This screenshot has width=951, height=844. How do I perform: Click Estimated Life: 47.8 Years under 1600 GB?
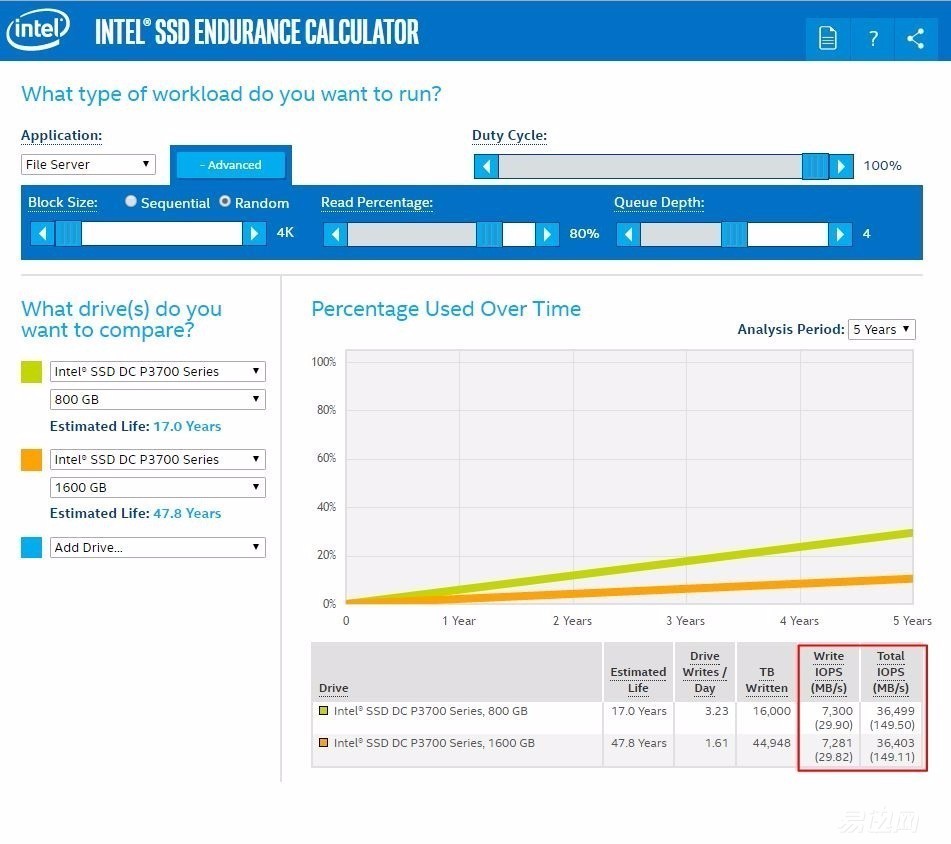click(135, 513)
